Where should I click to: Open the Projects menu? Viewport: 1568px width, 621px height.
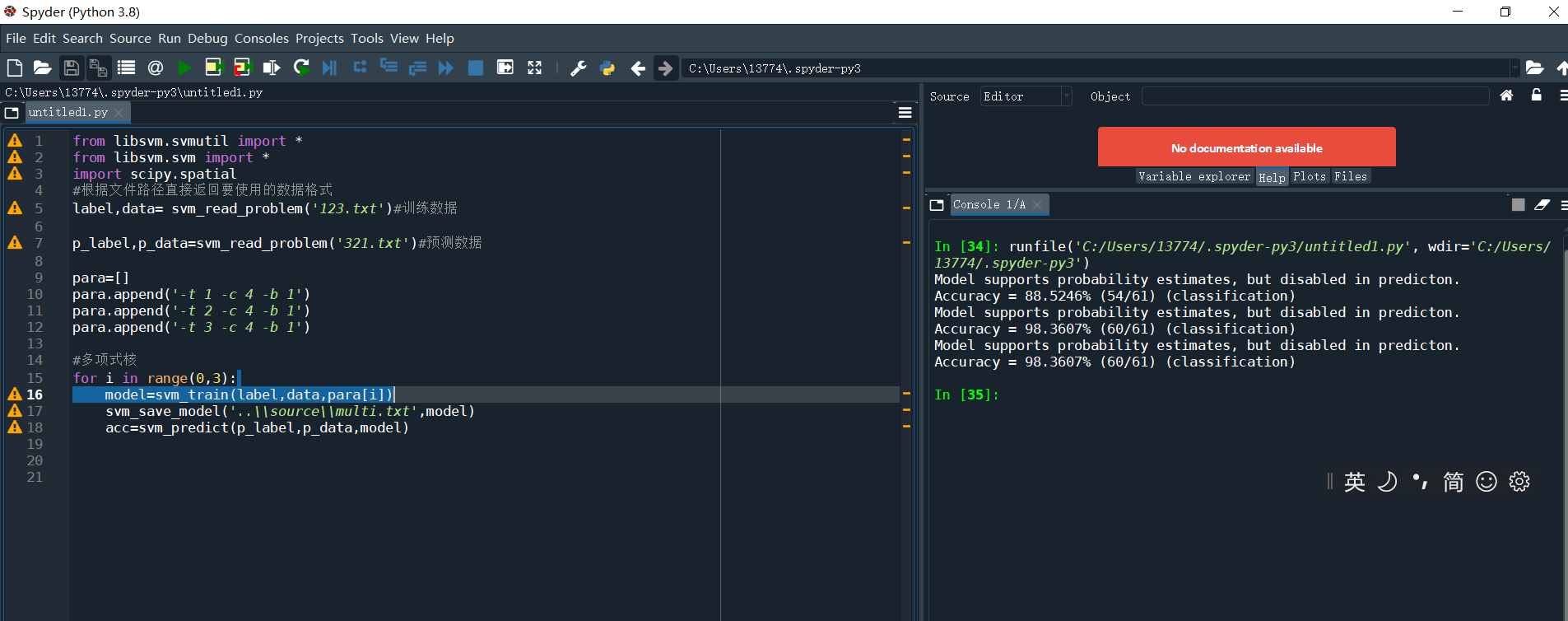[319, 38]
